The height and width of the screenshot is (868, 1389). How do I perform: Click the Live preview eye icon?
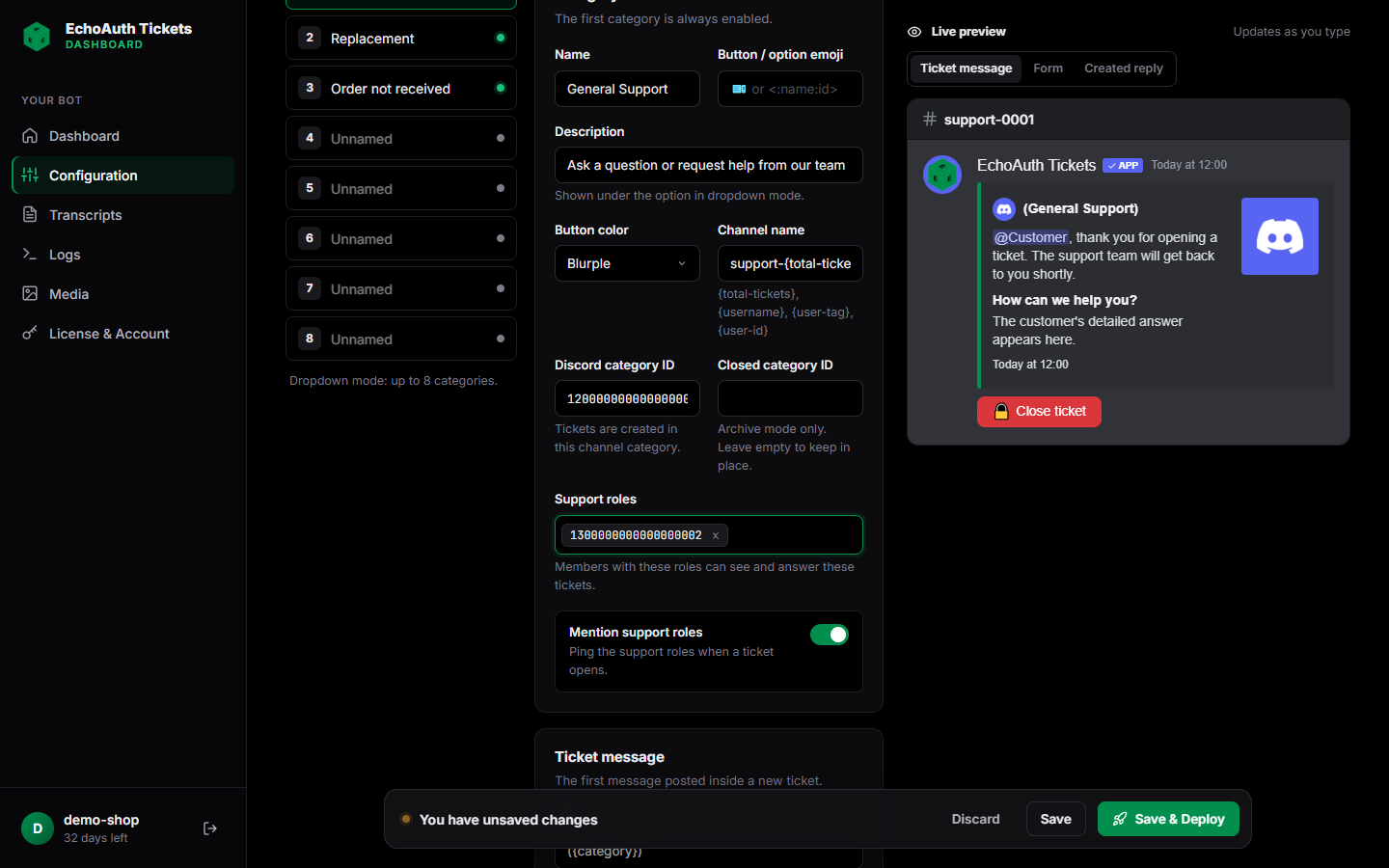click(x=914, y=32)
